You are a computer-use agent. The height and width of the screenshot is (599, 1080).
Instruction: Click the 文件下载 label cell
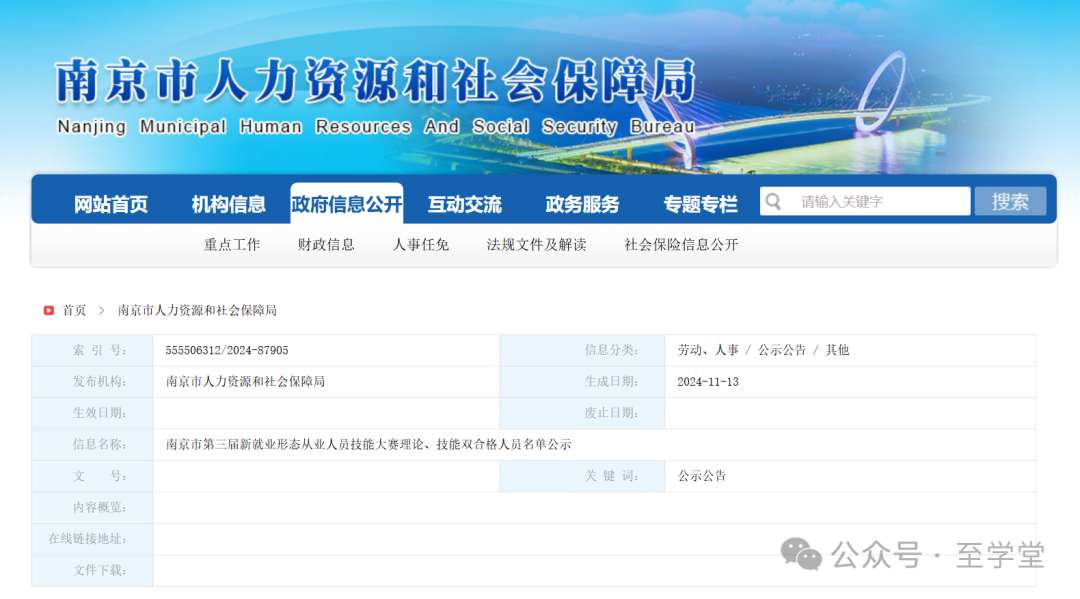[x=92, y=571]
